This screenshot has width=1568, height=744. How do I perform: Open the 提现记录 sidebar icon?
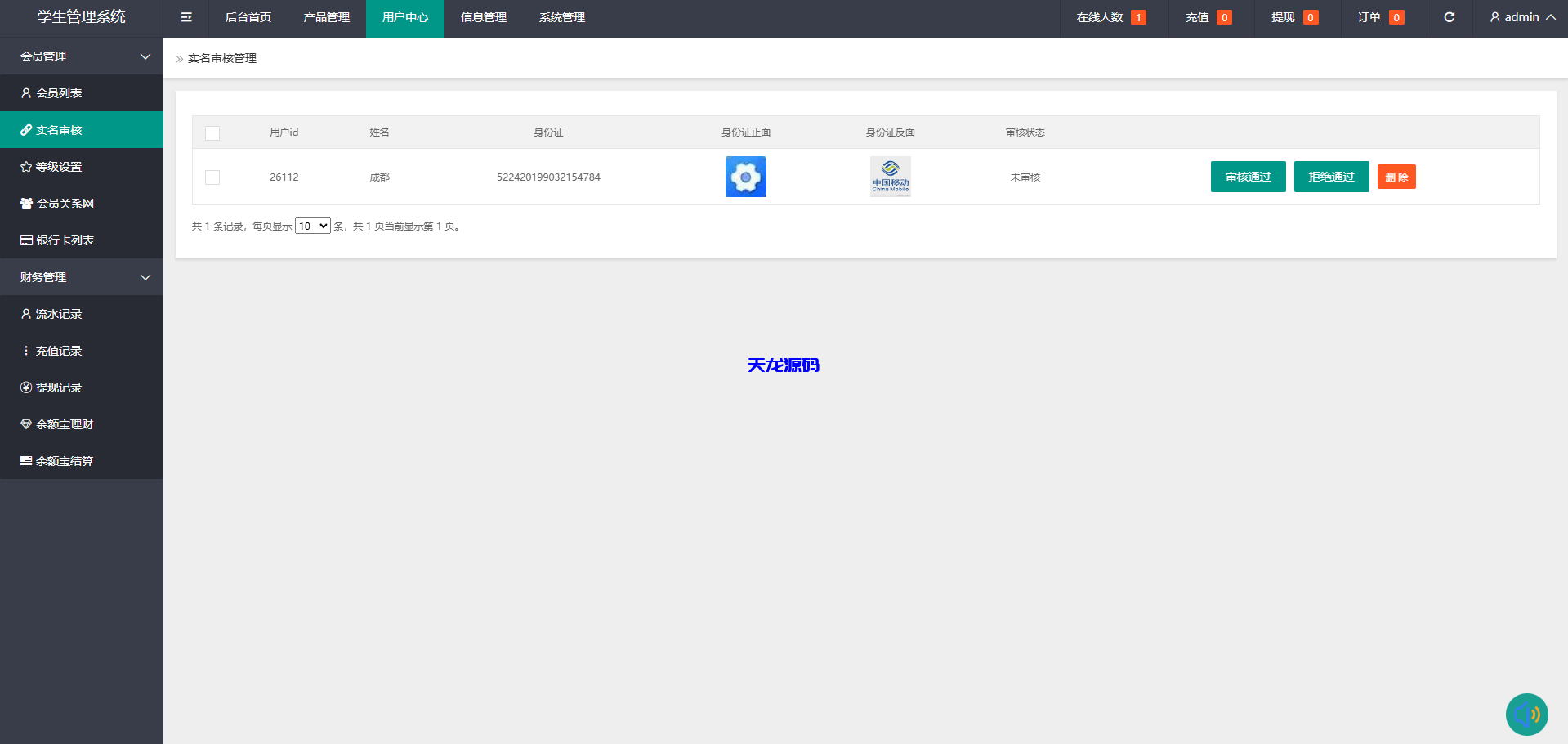25,387
